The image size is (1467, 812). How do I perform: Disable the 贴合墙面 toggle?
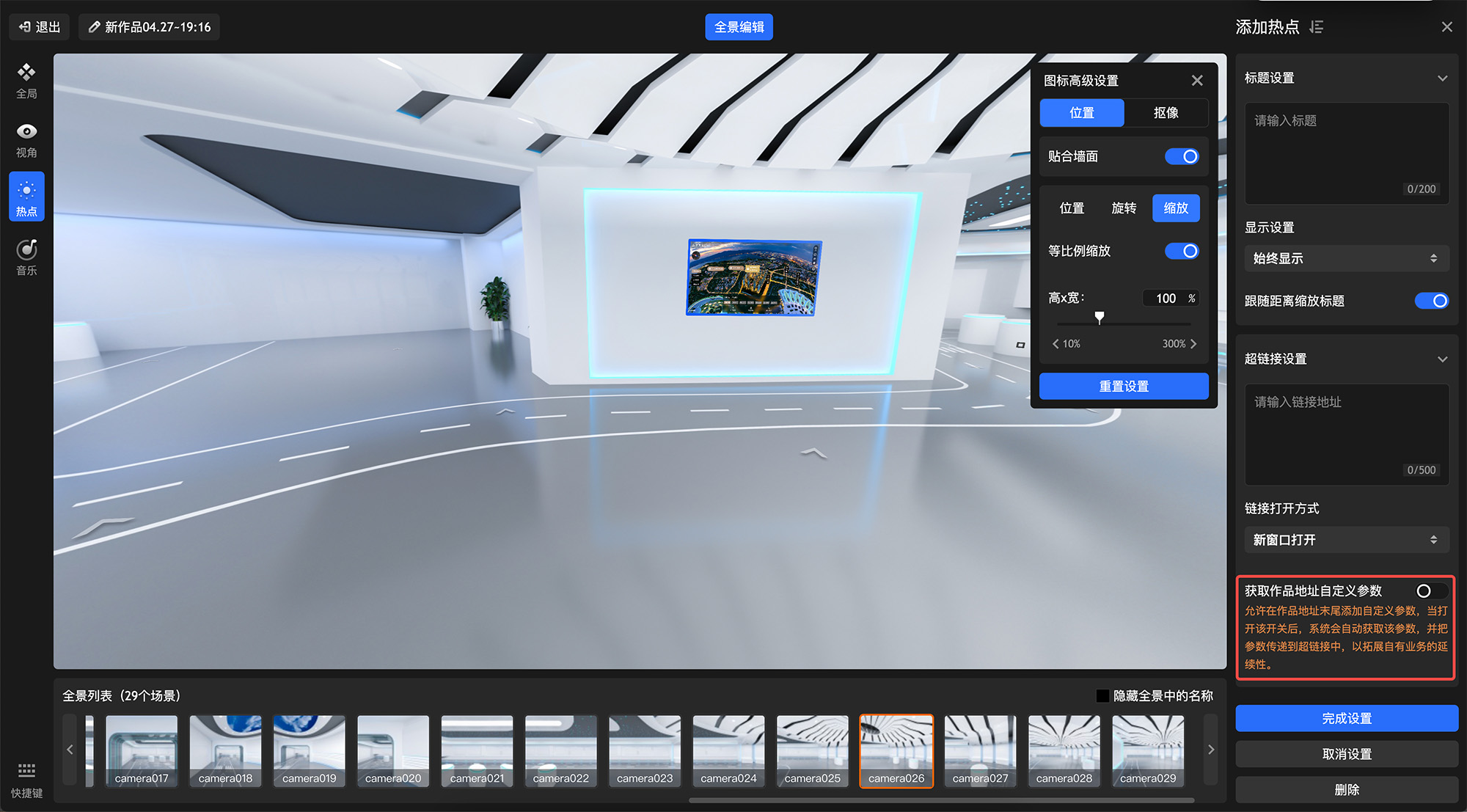point(1182,156)
